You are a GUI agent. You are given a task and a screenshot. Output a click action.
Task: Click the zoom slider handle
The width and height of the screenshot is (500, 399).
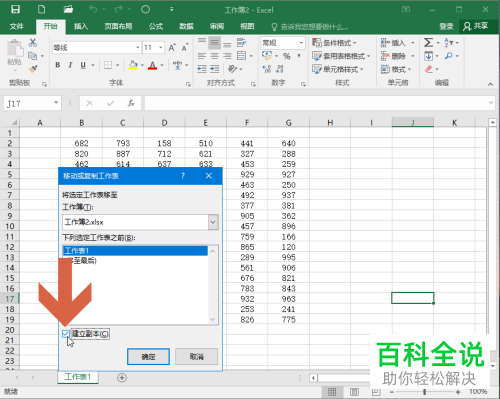[x=424, y=392]
